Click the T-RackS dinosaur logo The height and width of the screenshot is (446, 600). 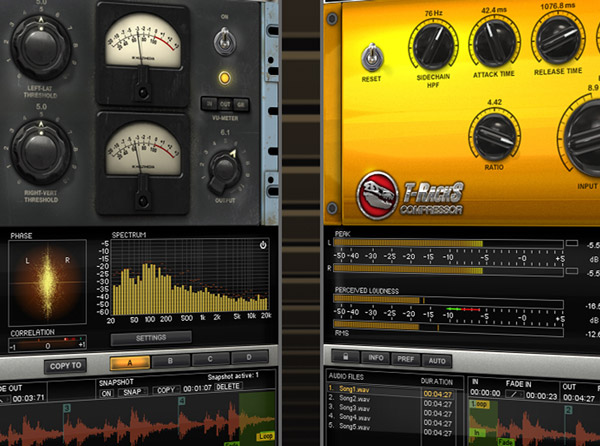click(x=377, y=195)
